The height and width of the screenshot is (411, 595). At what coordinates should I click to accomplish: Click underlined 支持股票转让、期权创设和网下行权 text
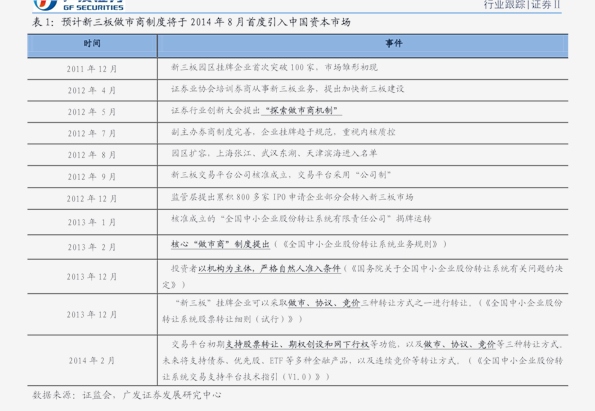[x=297, y=345]
